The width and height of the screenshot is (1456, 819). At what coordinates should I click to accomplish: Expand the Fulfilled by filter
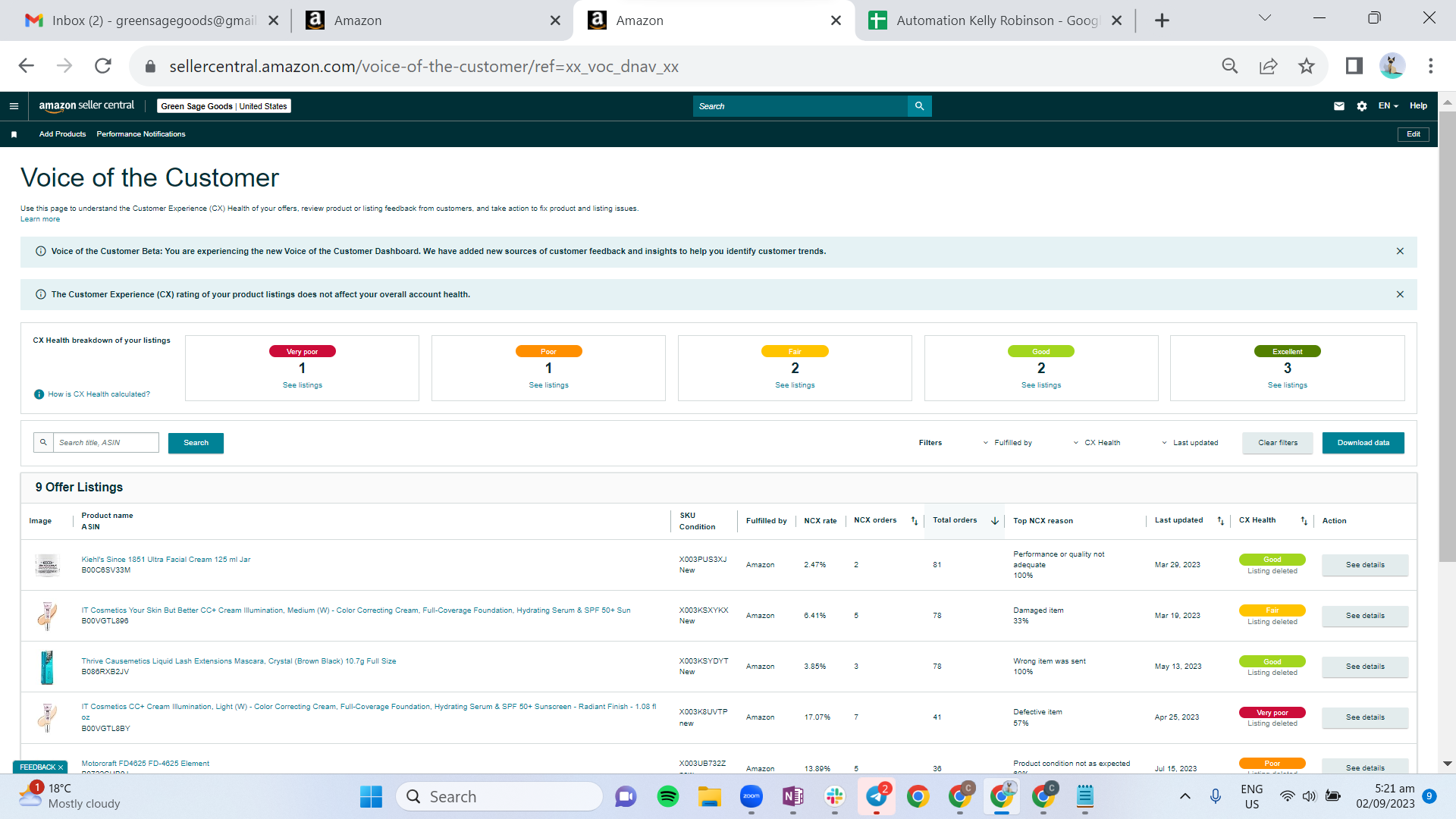(x=1007, y=443)
